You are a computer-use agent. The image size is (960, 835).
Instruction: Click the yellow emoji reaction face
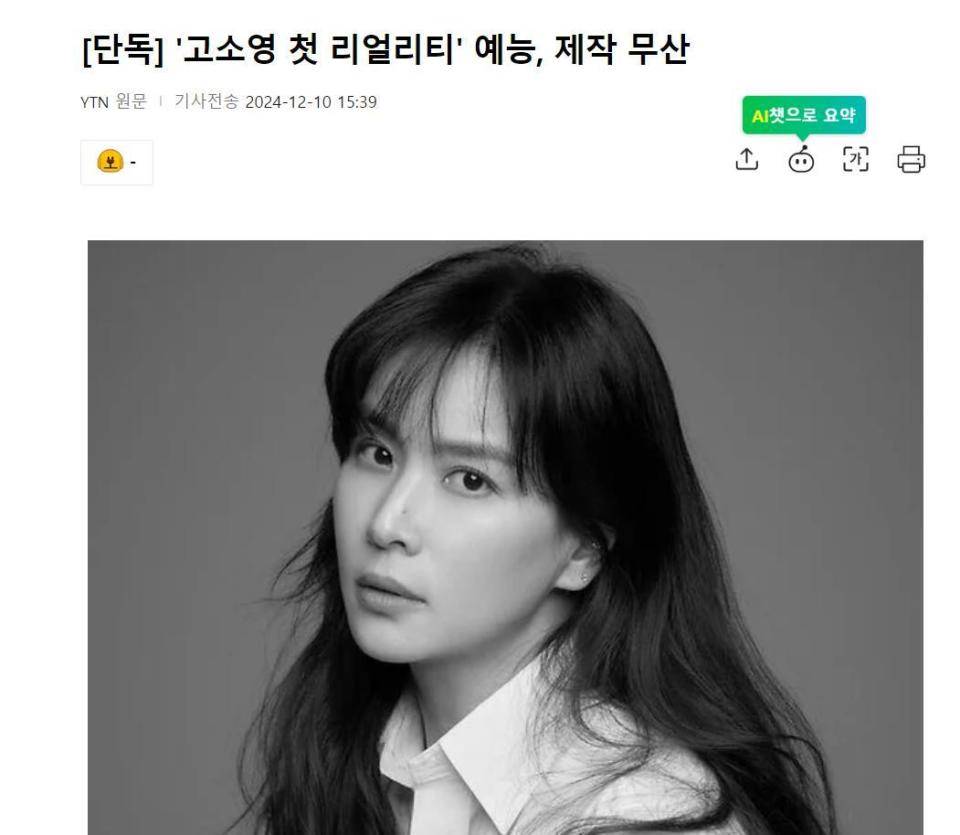(x=110, y=162)
